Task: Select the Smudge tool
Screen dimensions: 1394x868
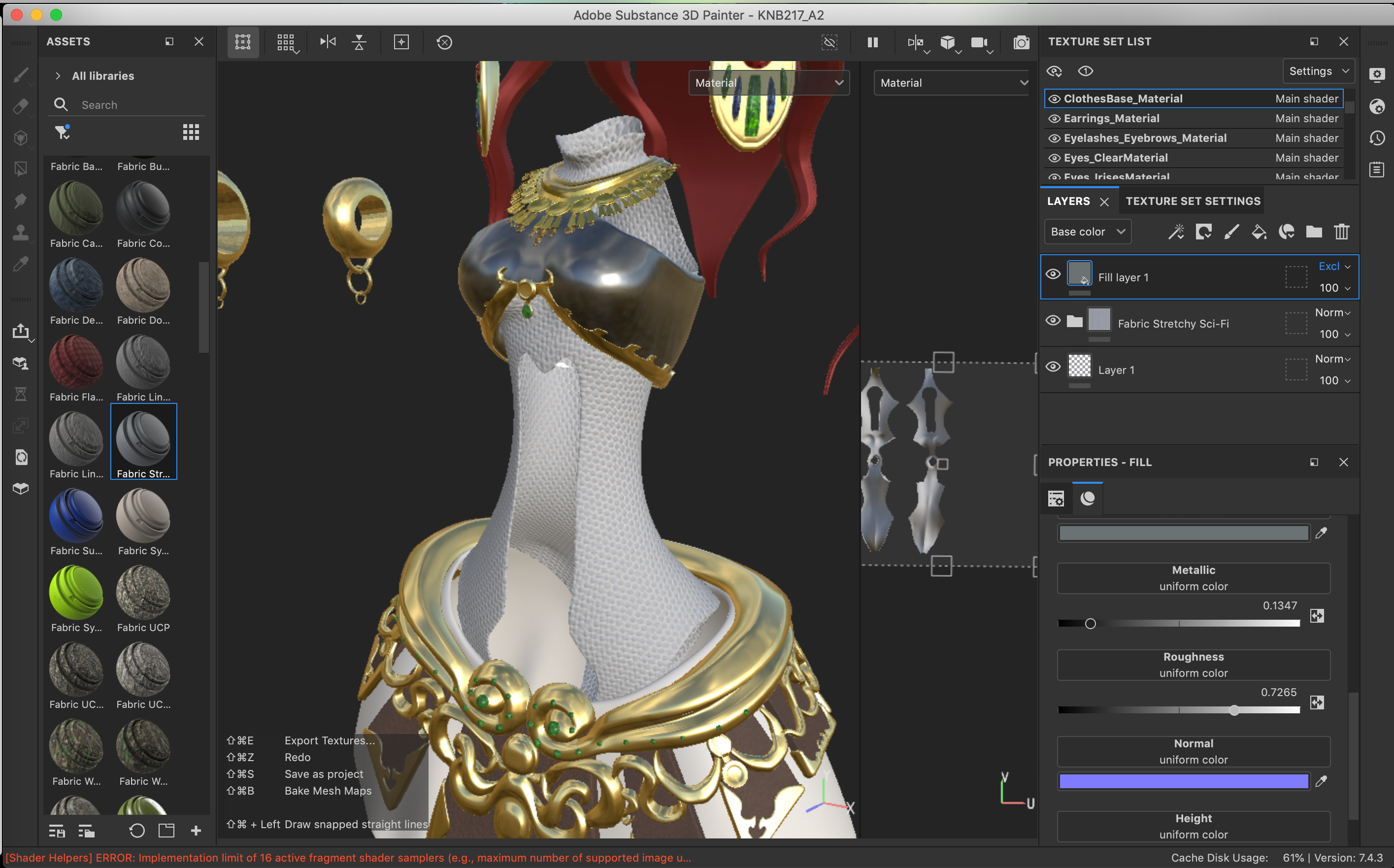Action: coord(21,201)
